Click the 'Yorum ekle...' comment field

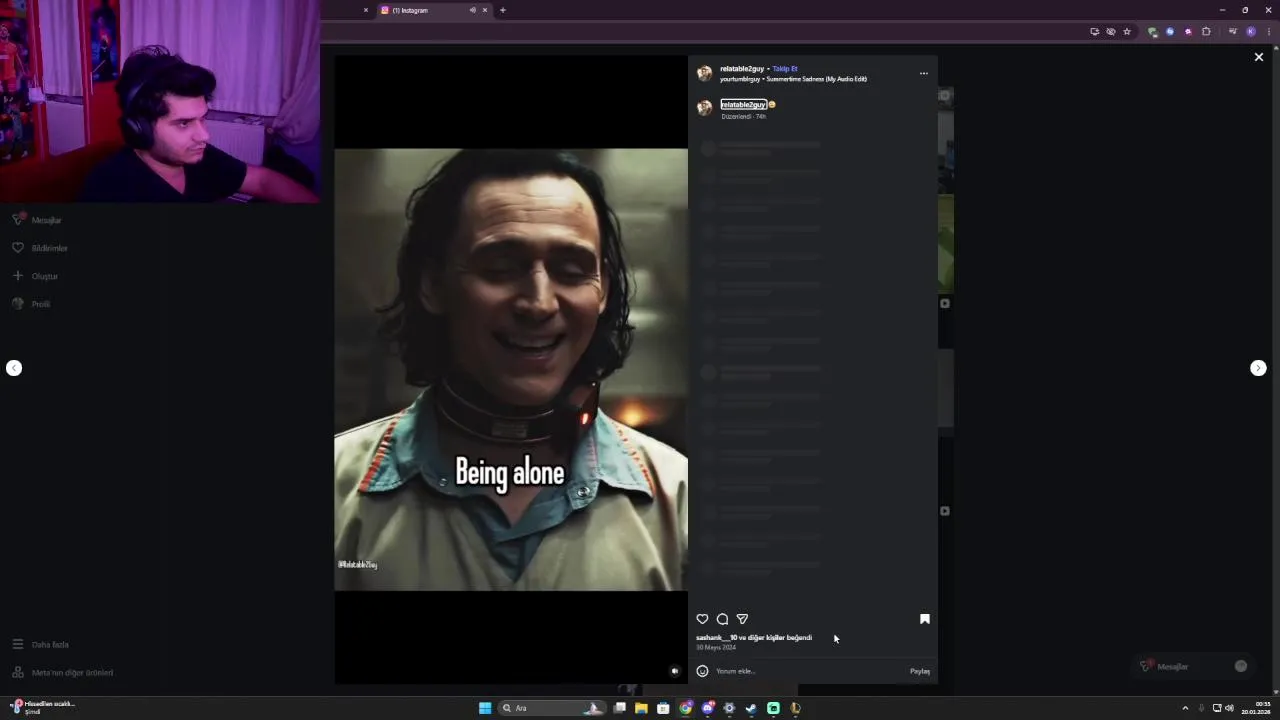click(810, 671)
